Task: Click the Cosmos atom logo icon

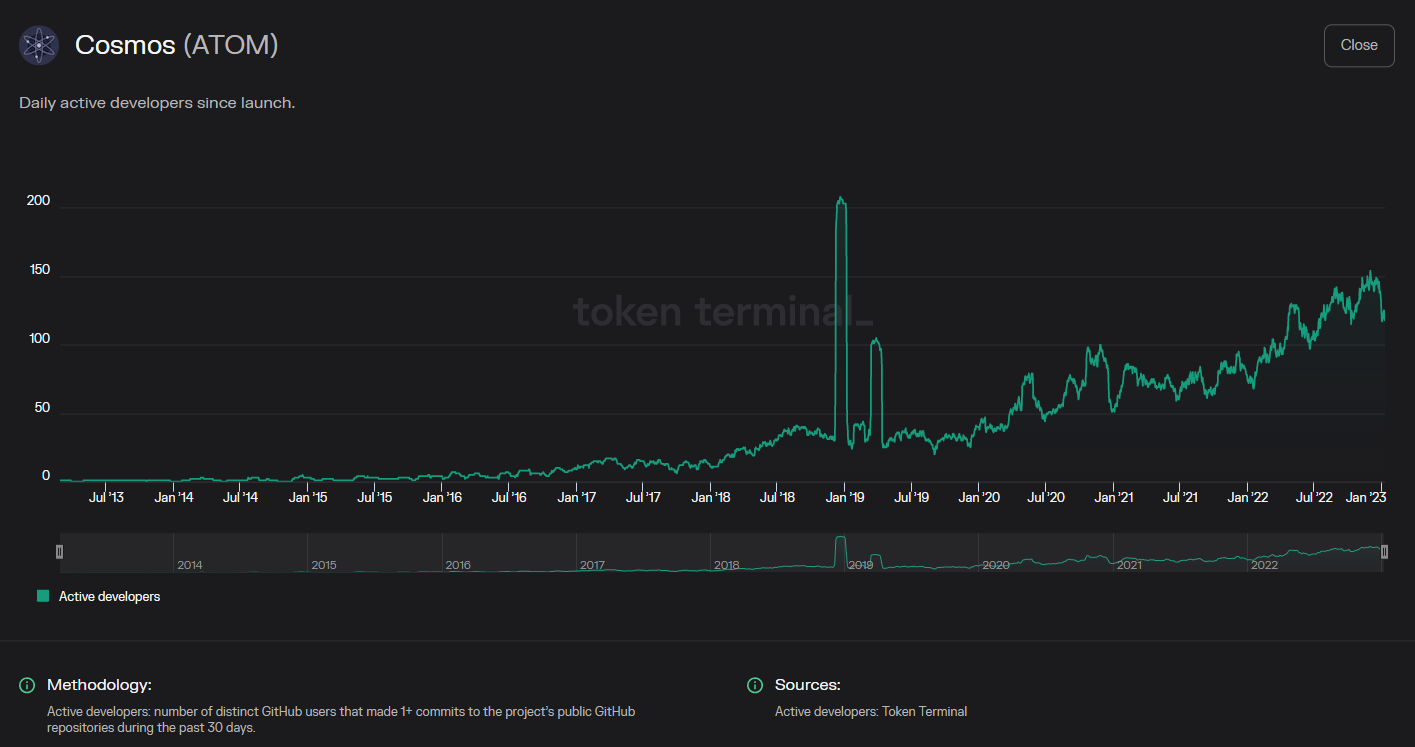Action: [40, 45]
